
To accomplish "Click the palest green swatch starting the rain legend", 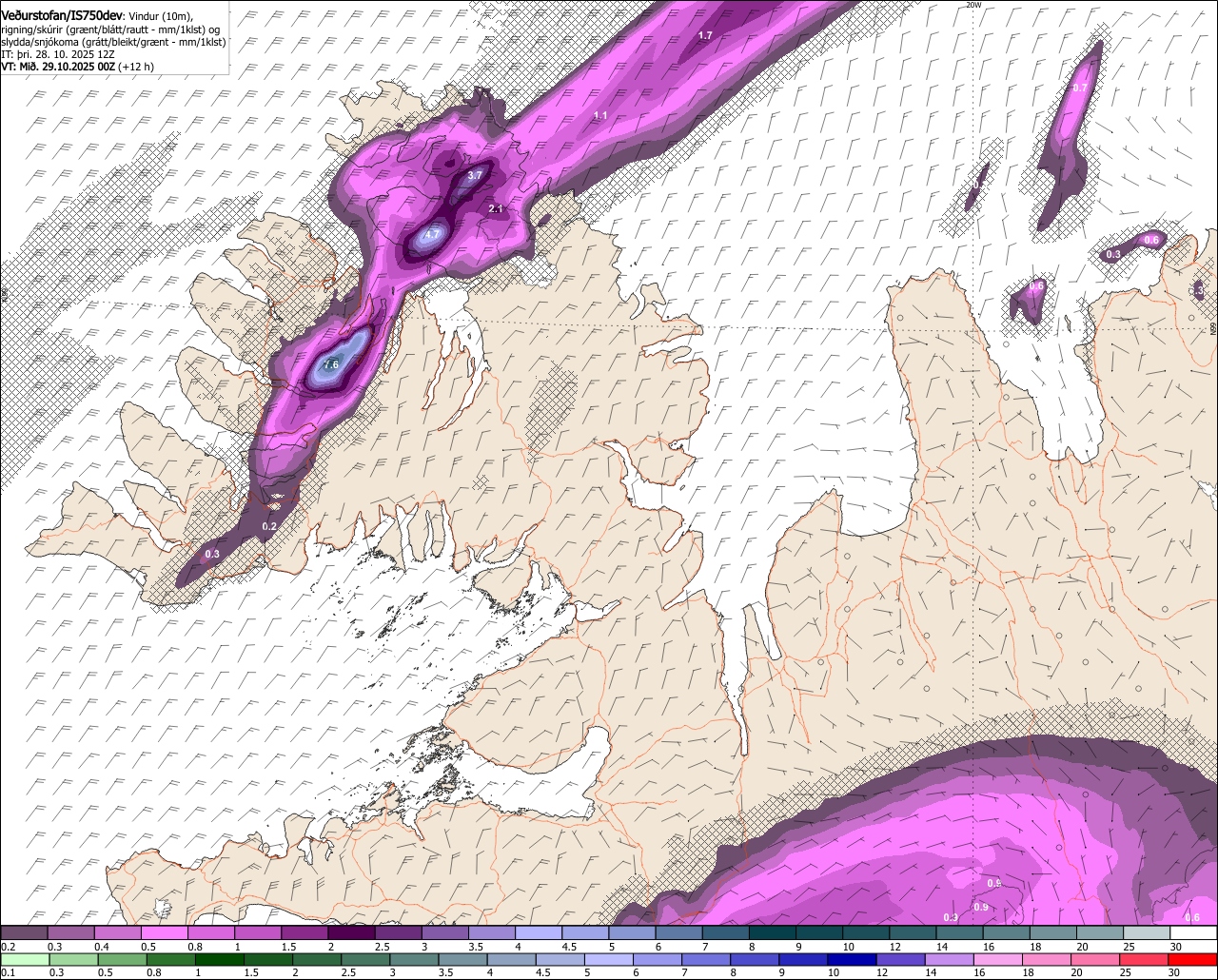I will (x=24, y=959).
